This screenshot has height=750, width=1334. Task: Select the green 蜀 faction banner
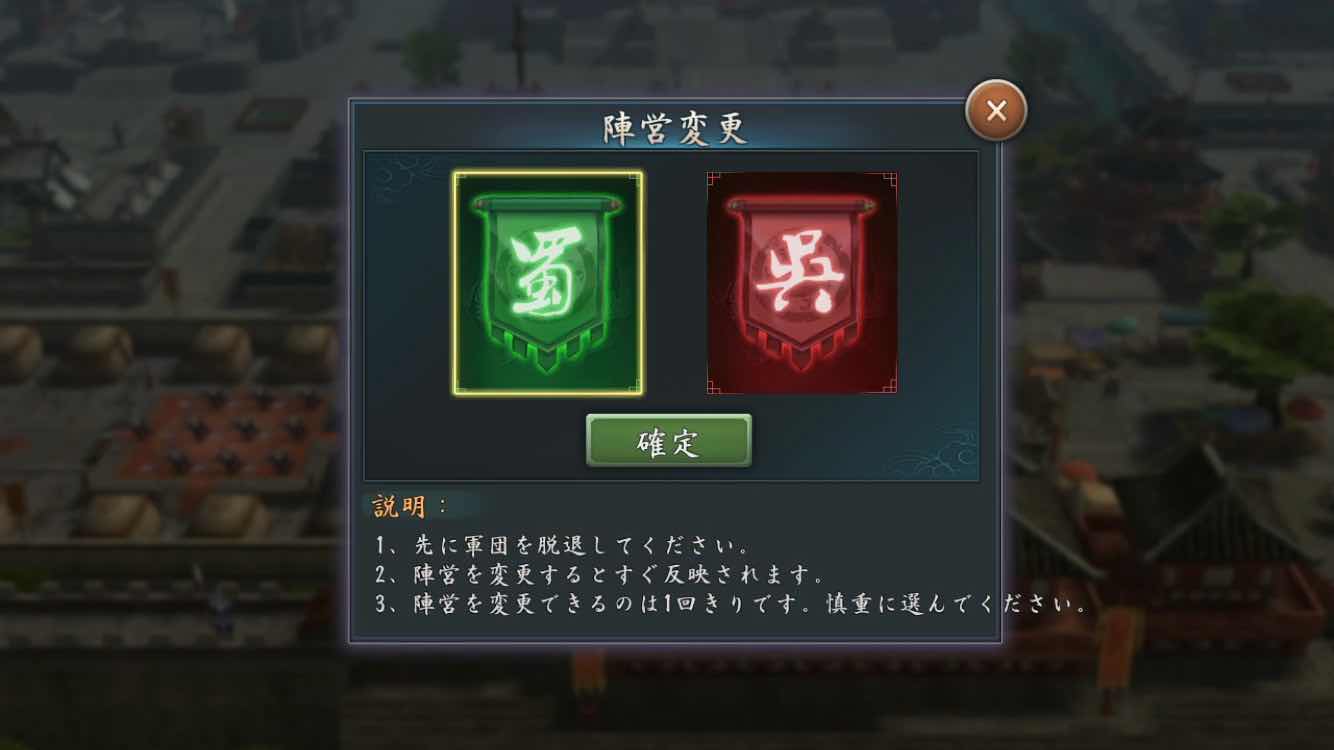[548, 282]
